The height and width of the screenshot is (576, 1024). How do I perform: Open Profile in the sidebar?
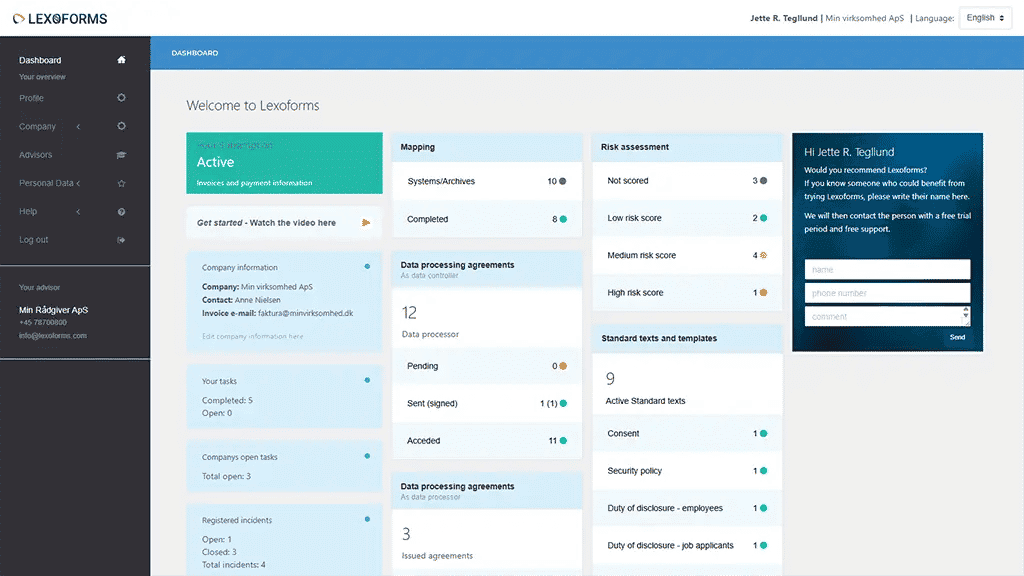[31, 98]
